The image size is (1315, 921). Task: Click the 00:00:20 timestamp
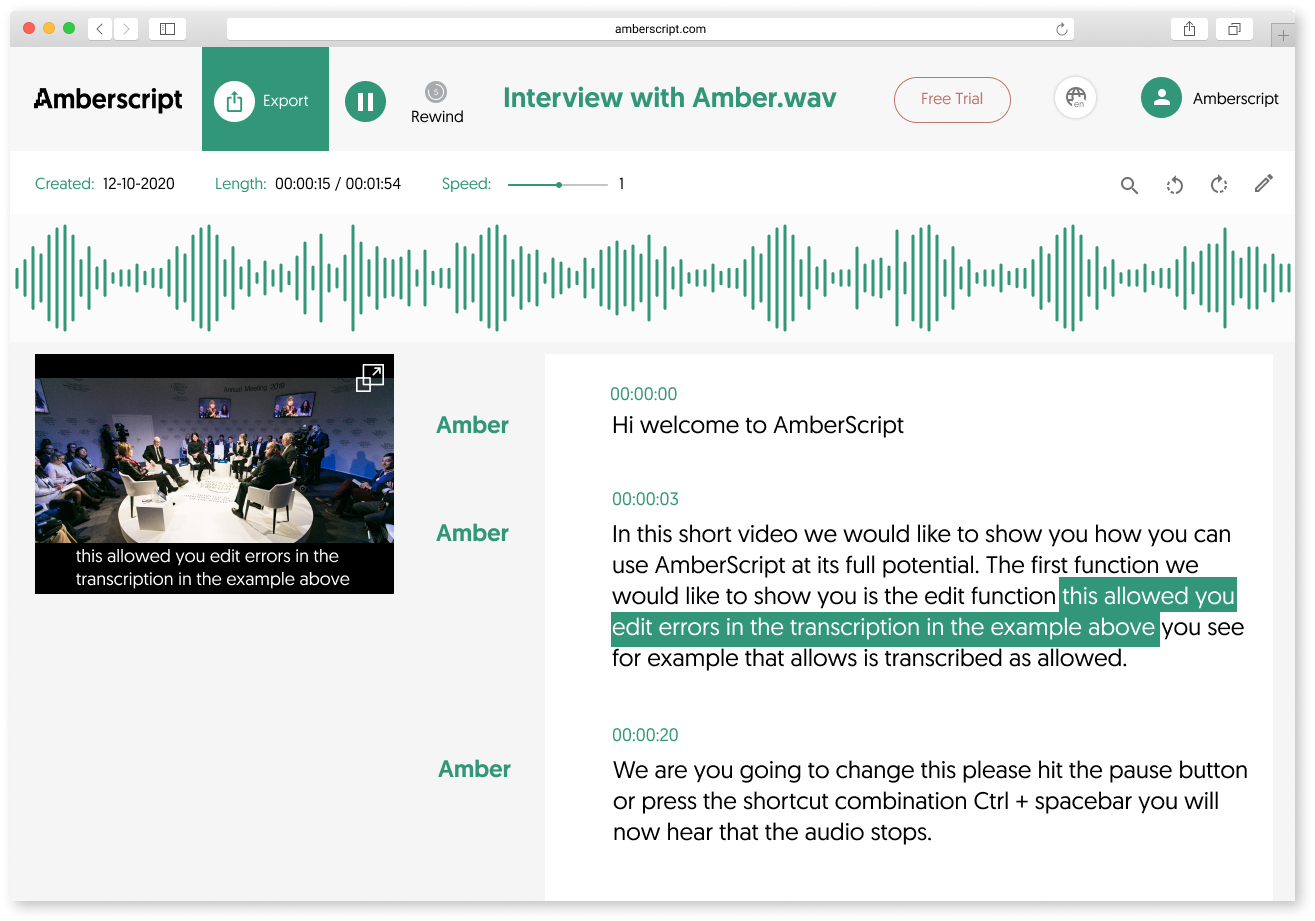pos(644,735)
